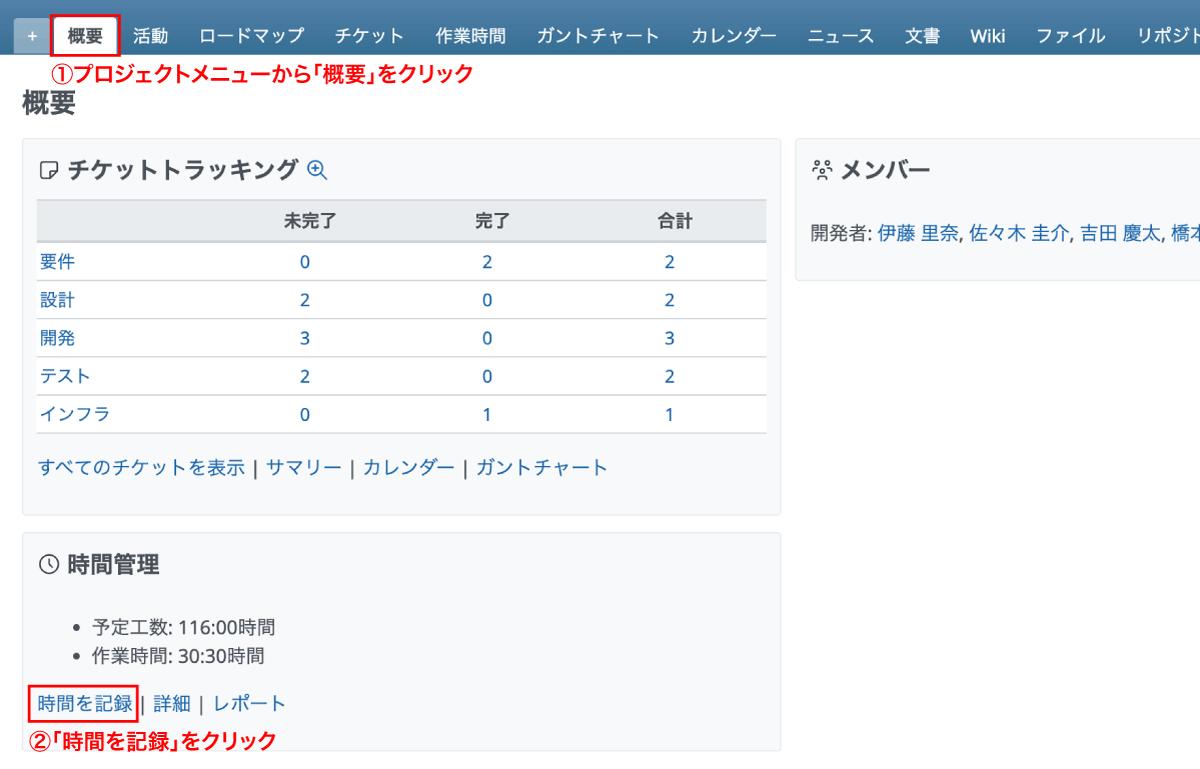The width and height of the screenshot is (1200, 769).
Task: Open the plus (+) new object menu
Action: (32, 36)
